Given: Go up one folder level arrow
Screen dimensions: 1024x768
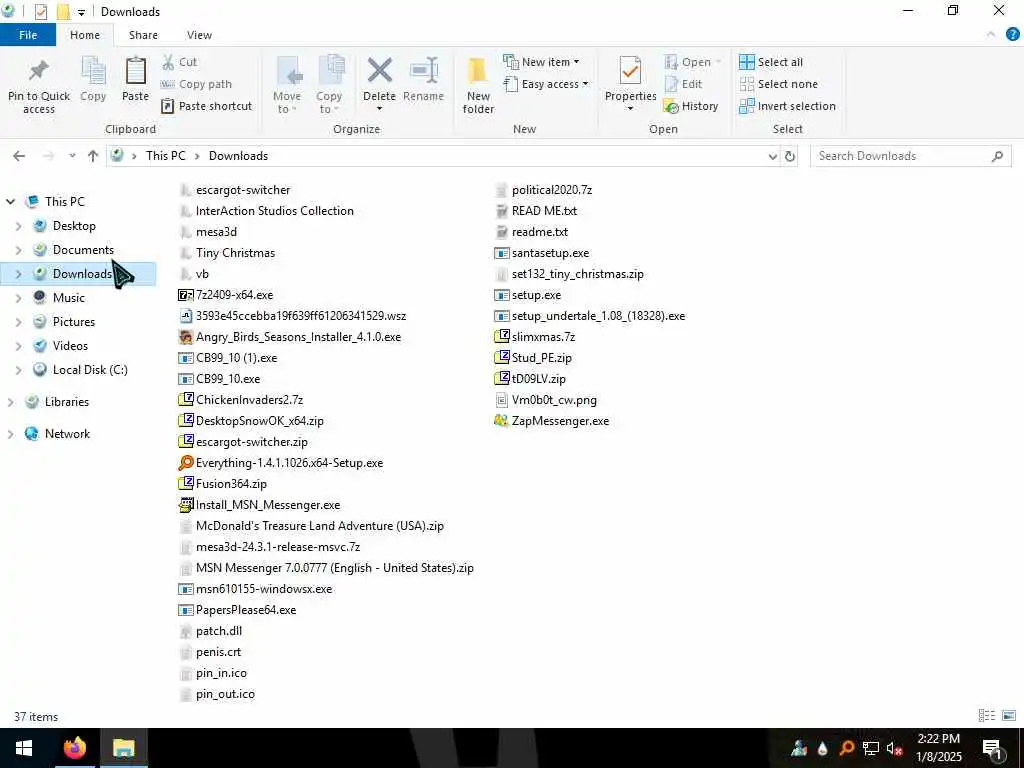Looking at the screenshot, I should [93, 156].
